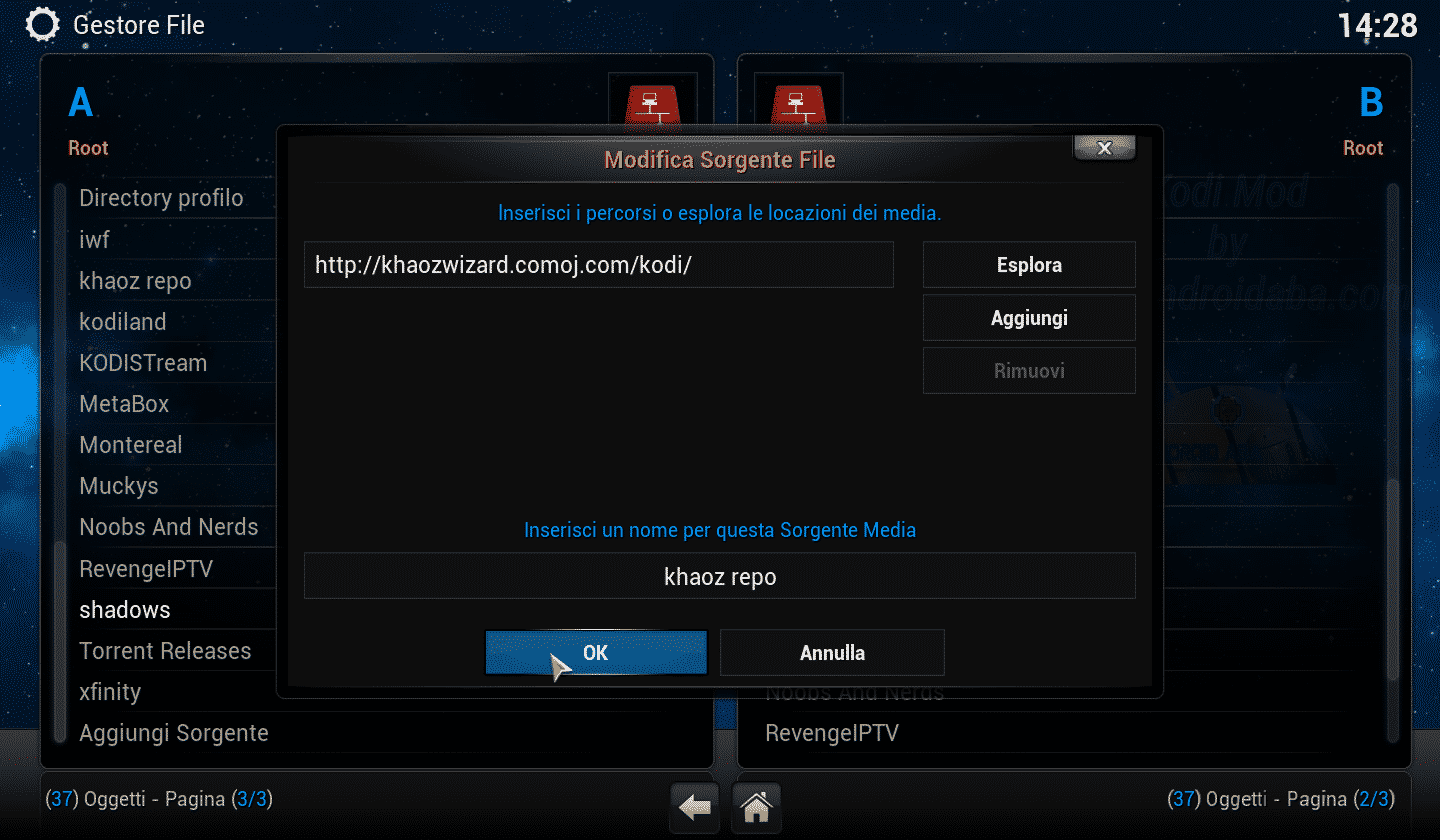This screenshot has width=1440, height=840.
Task: Edit the khaozwizard URL path field
Action: tap(599, 265)
